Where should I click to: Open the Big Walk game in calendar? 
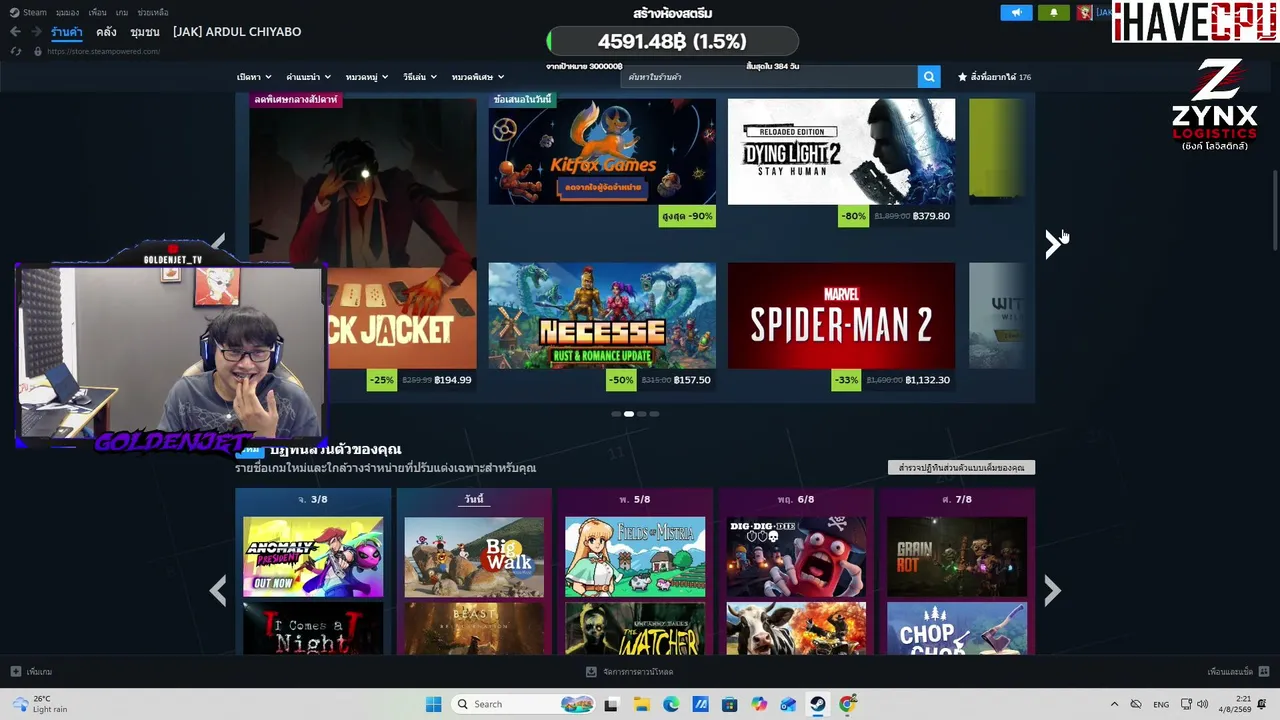point(474,557)
